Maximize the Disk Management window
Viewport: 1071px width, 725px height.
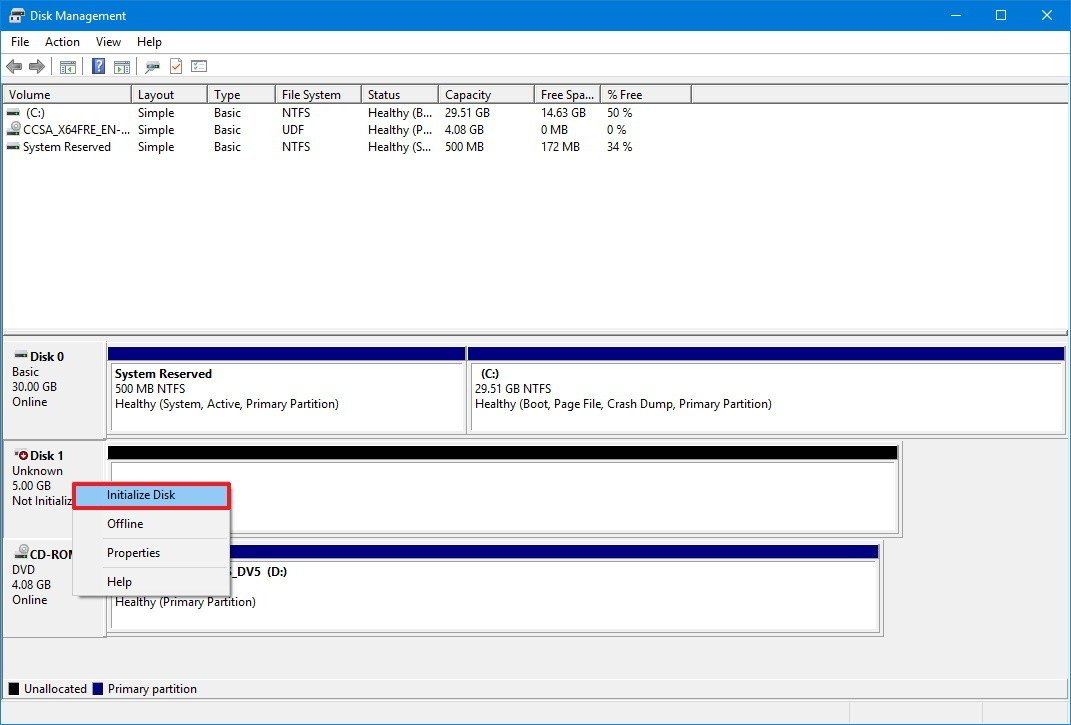(x=1001, y=15)
